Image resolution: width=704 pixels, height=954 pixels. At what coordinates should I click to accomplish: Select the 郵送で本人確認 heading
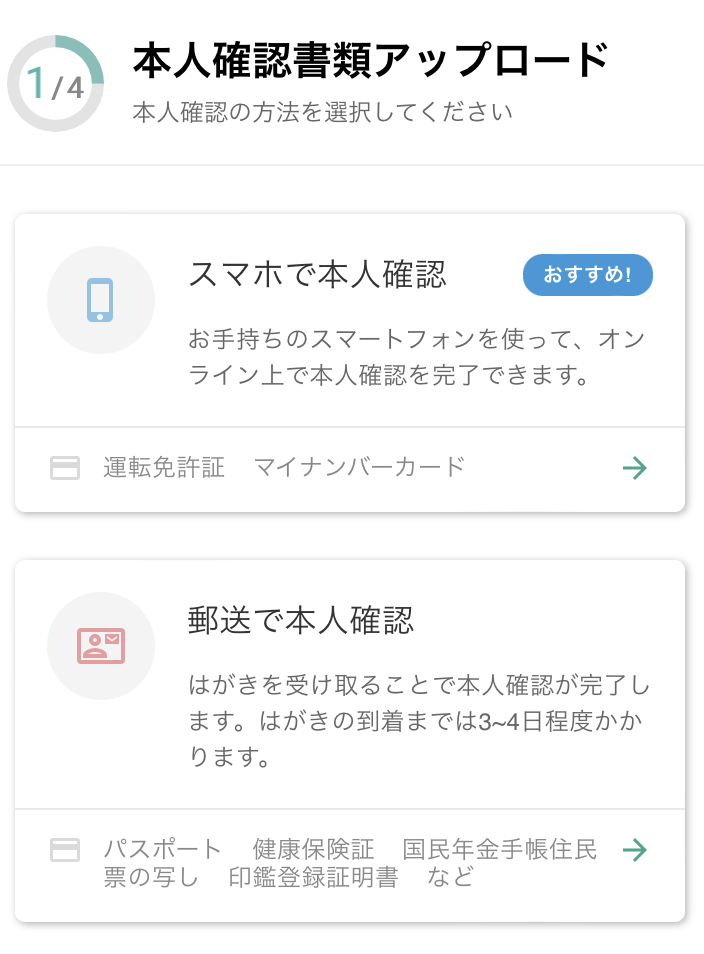point(301,621)
